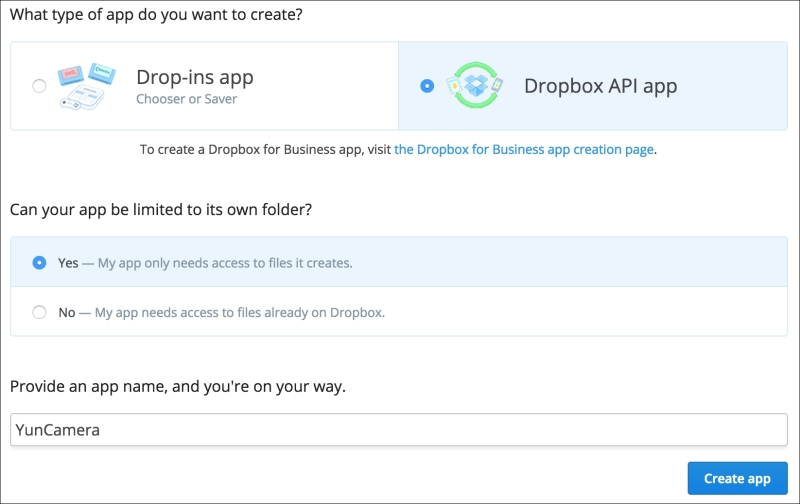Click "My app only needs access to files it creates" text
The image size is (800, 504).
[x=225, y=263]
